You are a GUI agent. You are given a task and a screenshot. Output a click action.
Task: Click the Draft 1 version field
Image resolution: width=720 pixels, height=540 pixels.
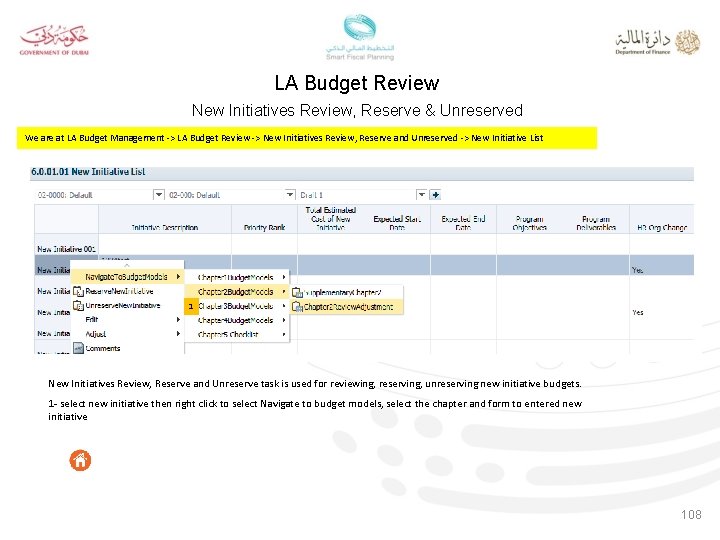click(x=358, y=195)
